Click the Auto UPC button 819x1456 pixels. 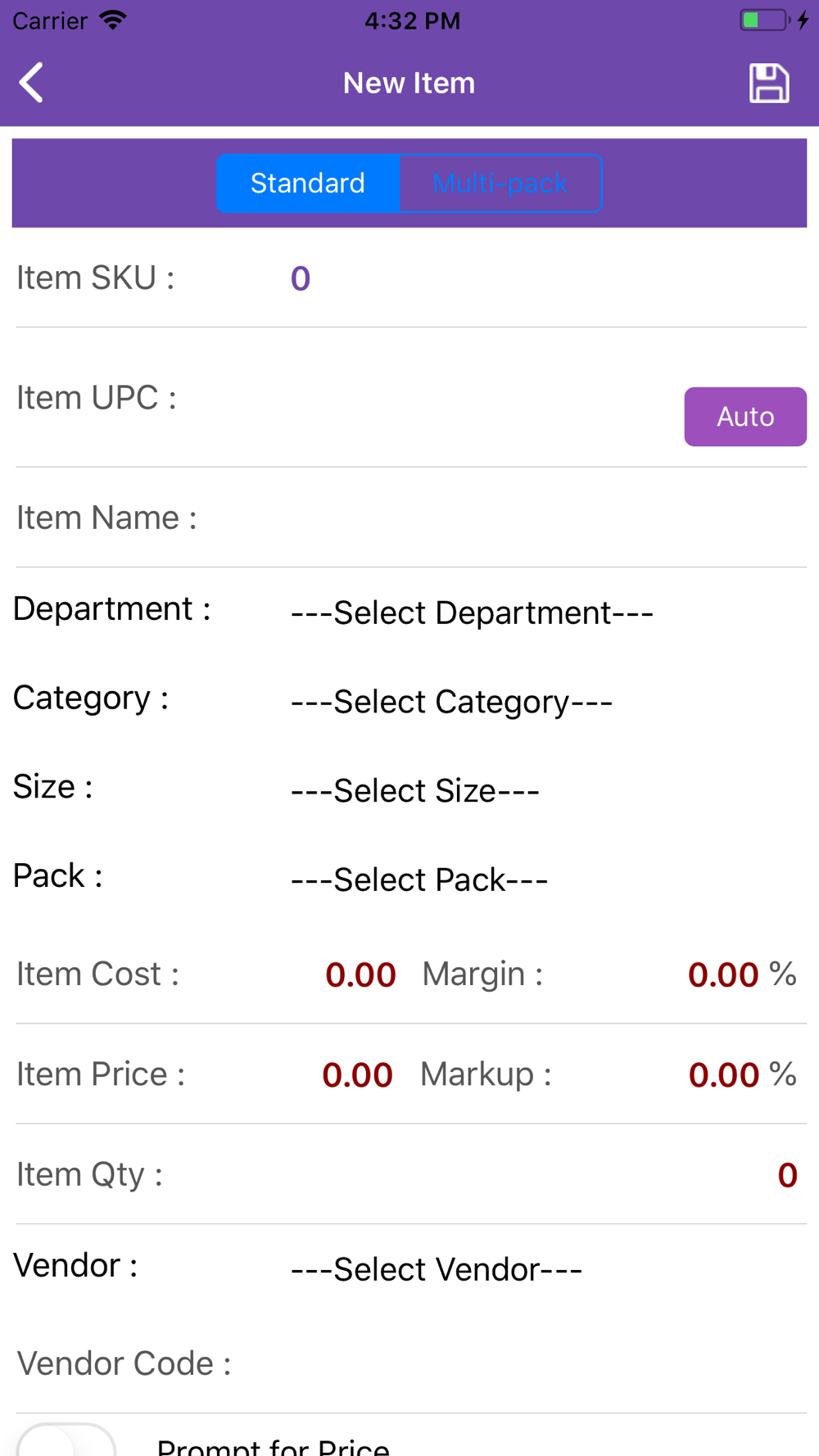pyautogui.click(x=745, y=417)
